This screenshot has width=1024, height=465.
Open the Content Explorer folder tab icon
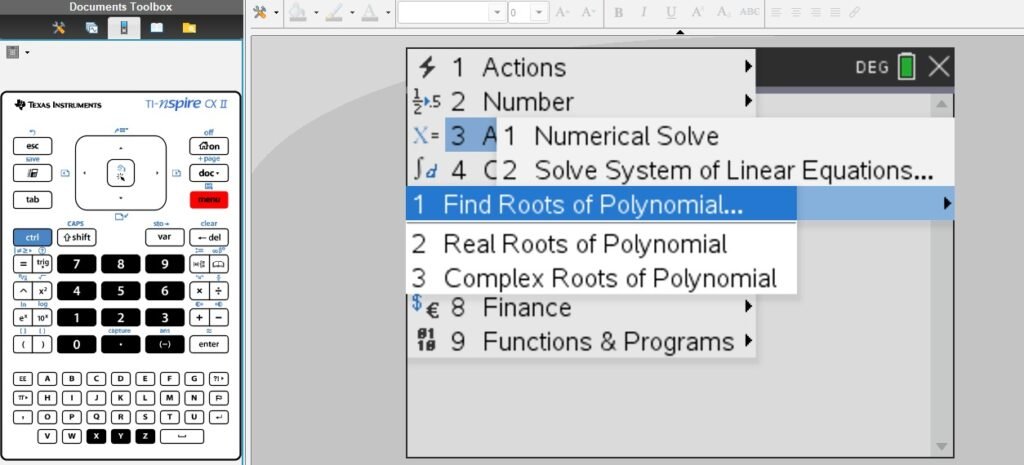(x=189, y=27)
